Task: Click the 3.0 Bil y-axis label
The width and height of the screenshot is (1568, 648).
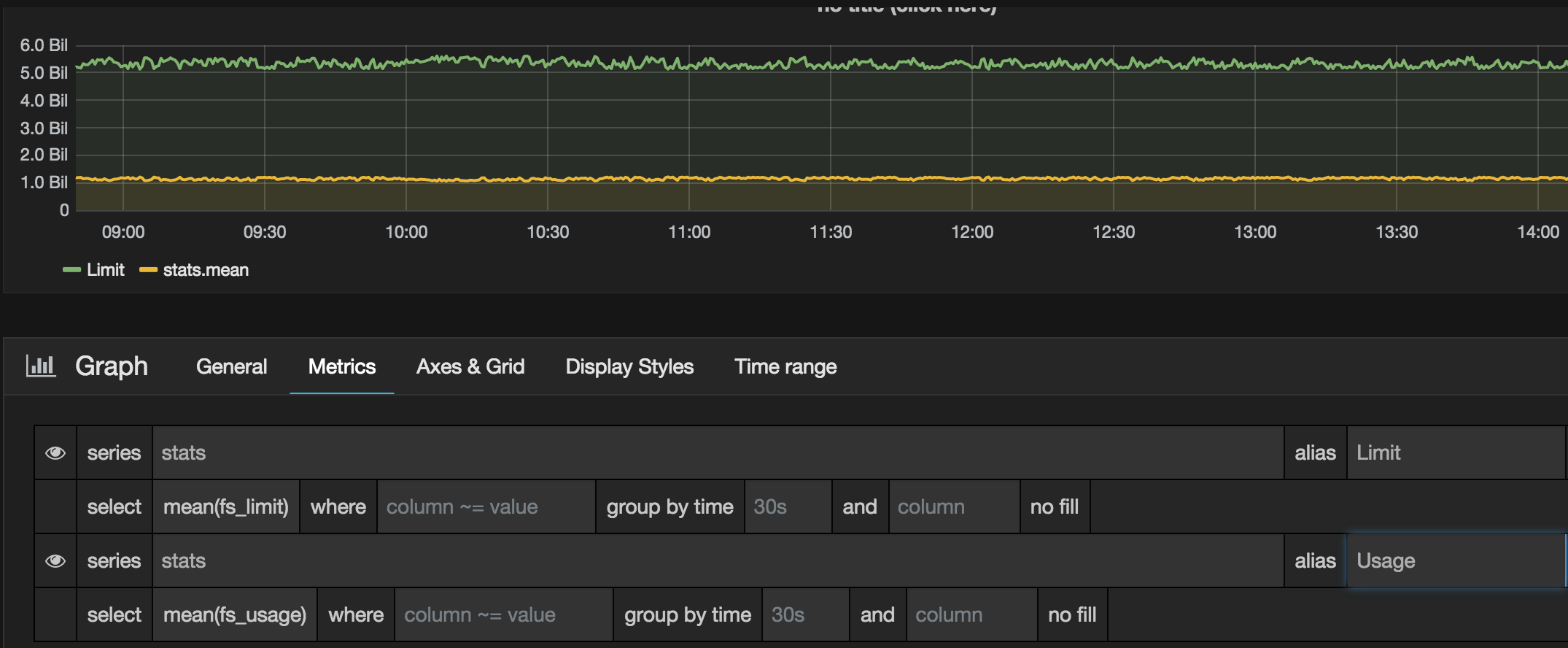Action: coord(44,128)
